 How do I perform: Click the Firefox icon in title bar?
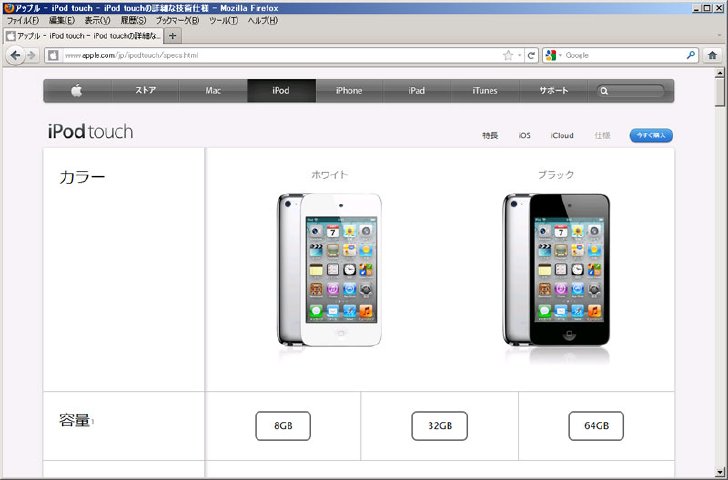[8, 8]
